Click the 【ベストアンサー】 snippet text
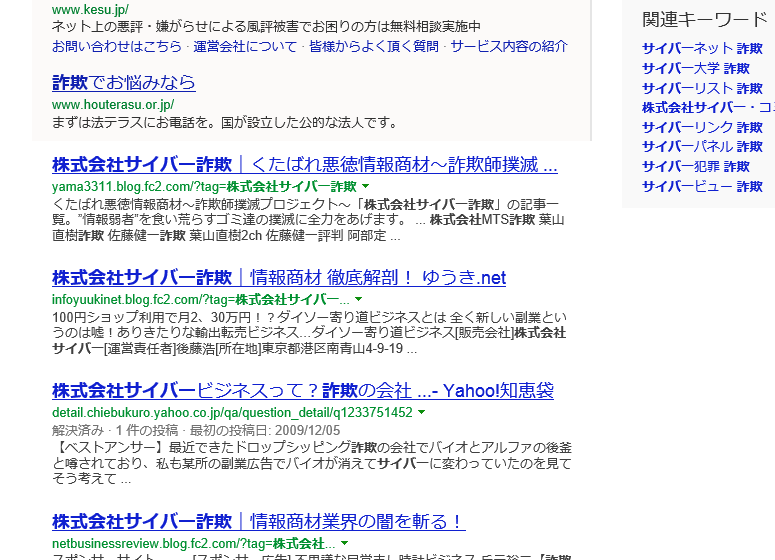This screenshot has width=775, height=560. [x=312, y=463]
